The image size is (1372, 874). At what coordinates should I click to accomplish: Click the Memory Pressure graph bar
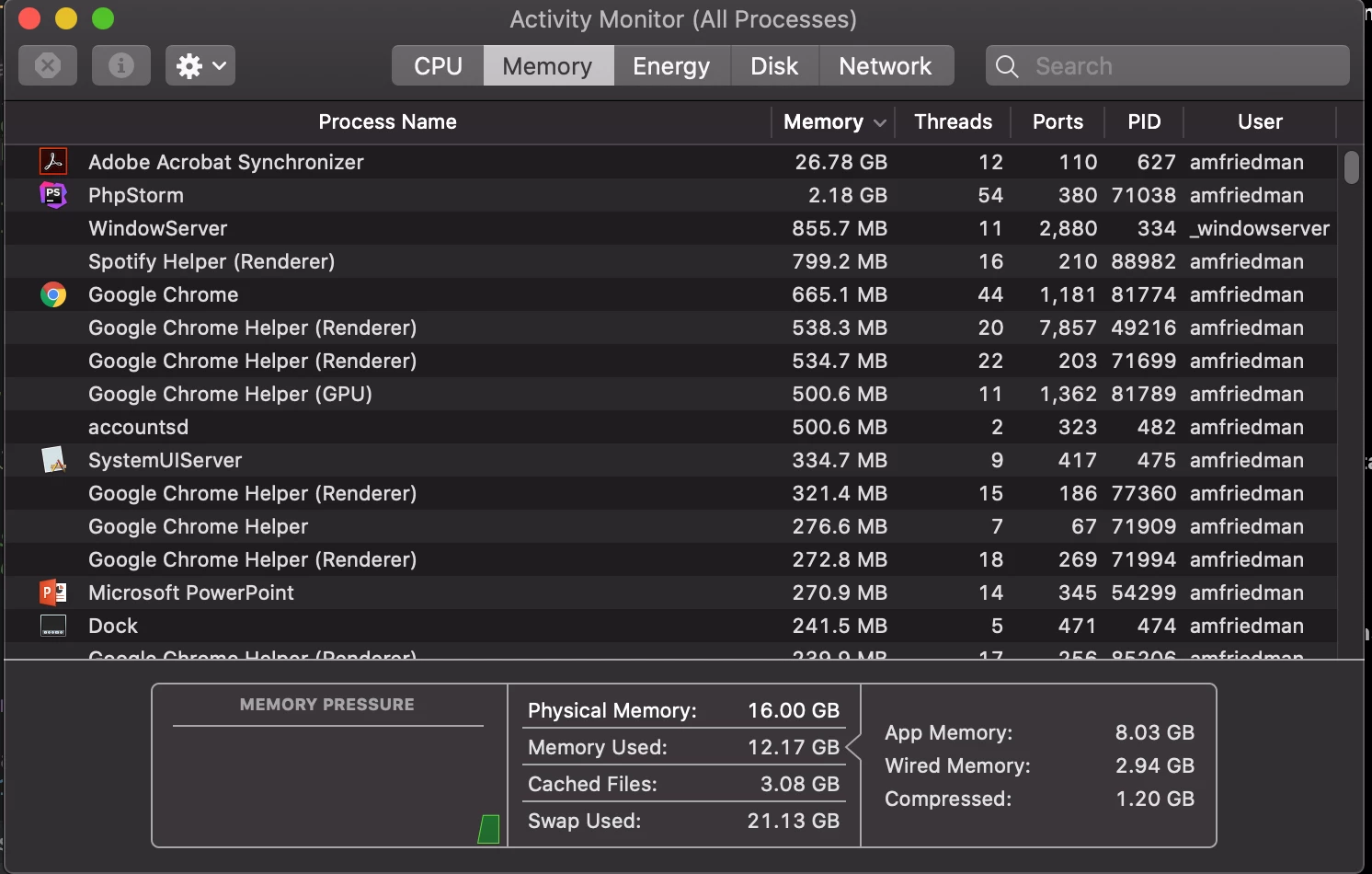coord(489,829)
